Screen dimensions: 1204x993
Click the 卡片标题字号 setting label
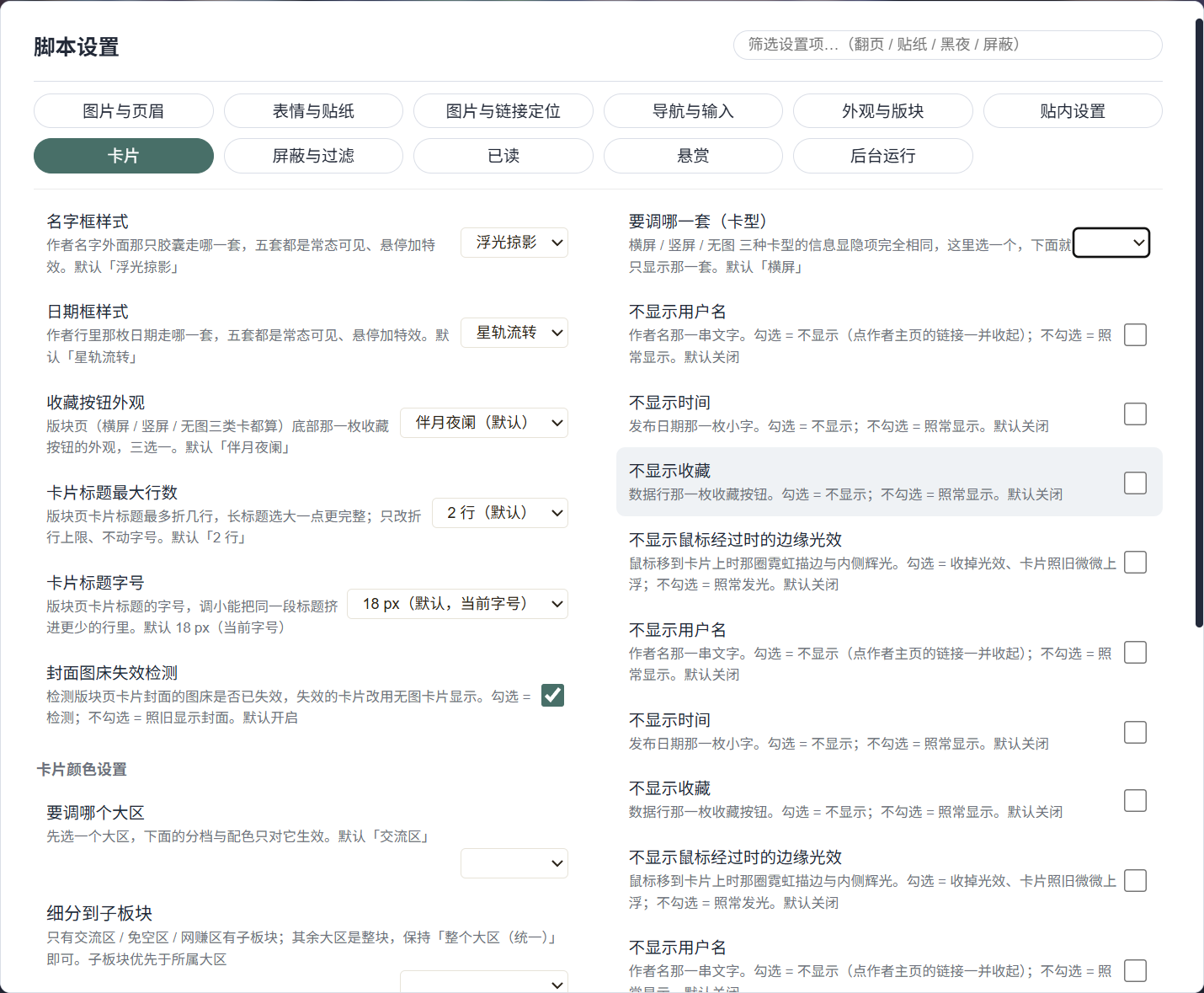point(95,583)
